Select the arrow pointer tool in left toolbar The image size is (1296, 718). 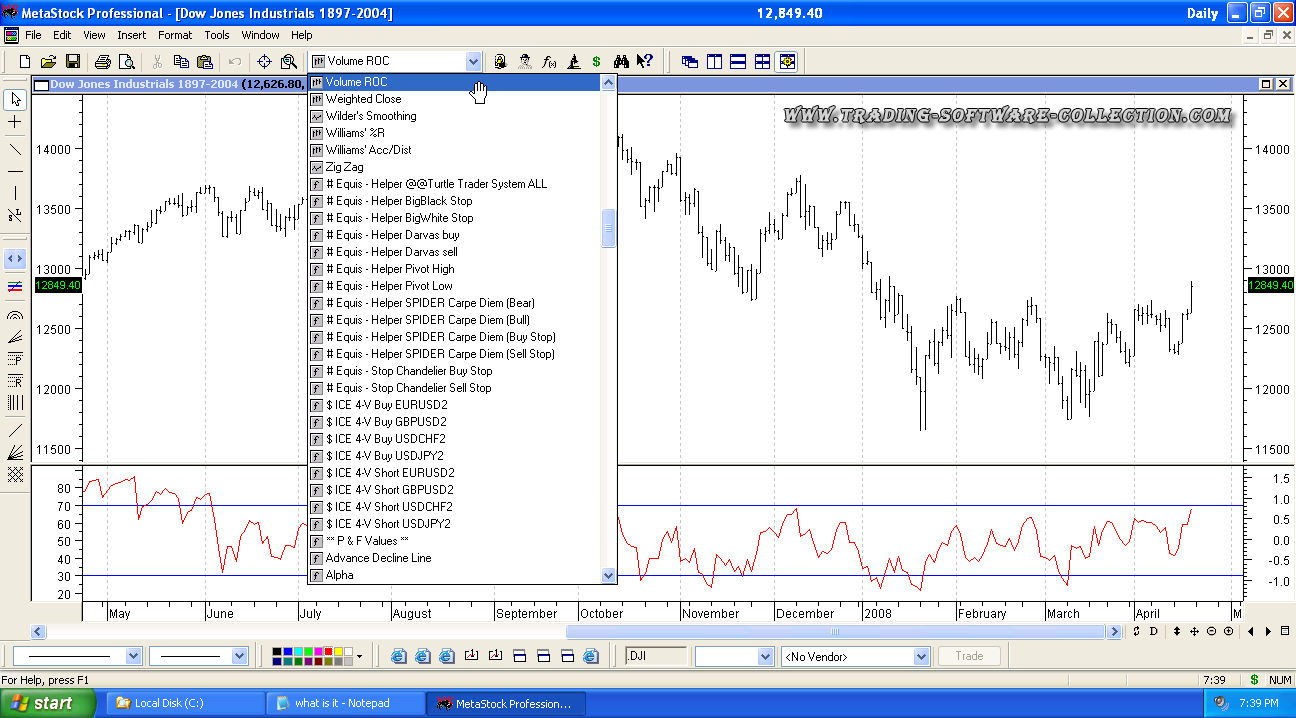tap(15, 99)
